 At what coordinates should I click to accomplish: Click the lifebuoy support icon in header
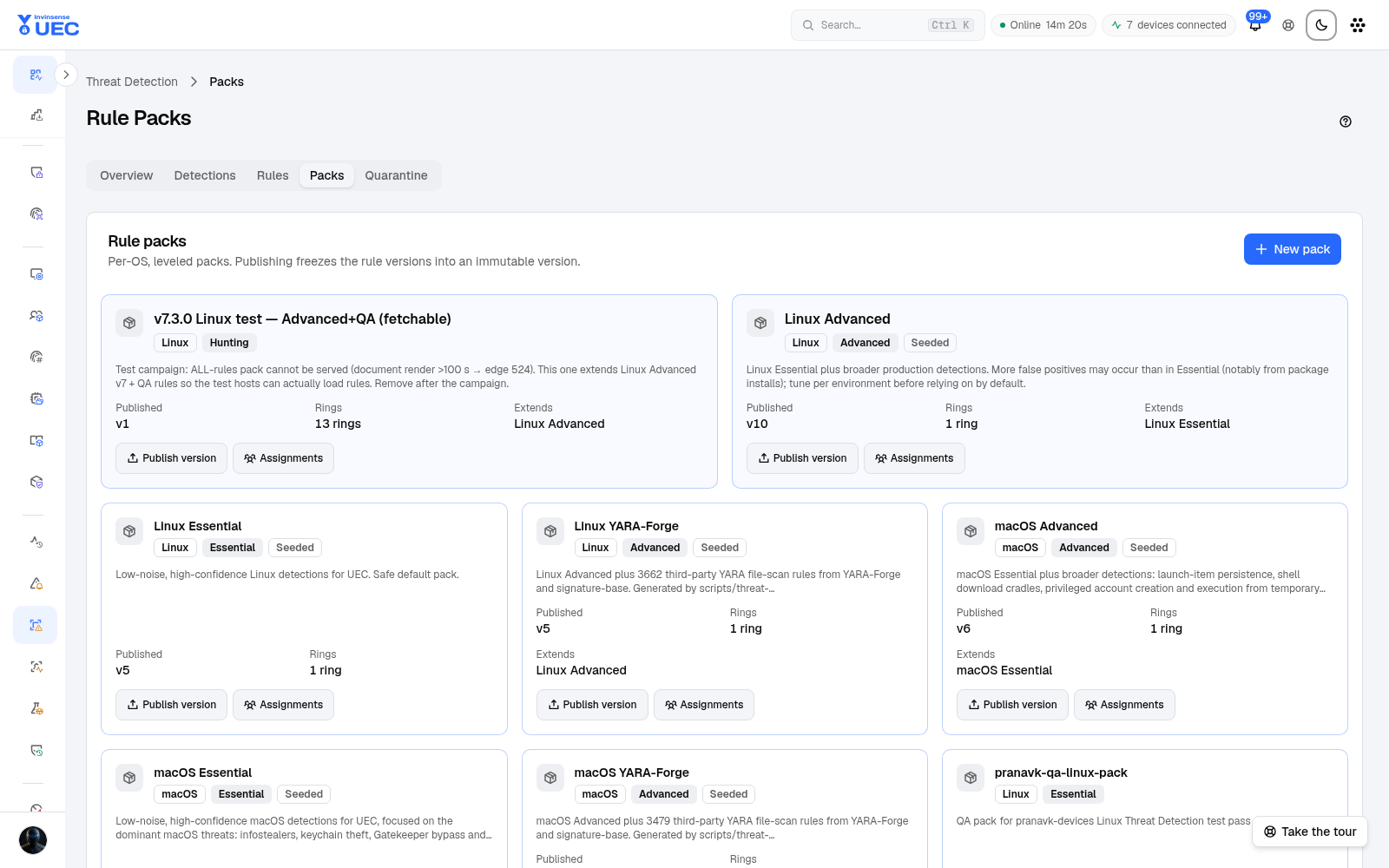pos(1288,25)
